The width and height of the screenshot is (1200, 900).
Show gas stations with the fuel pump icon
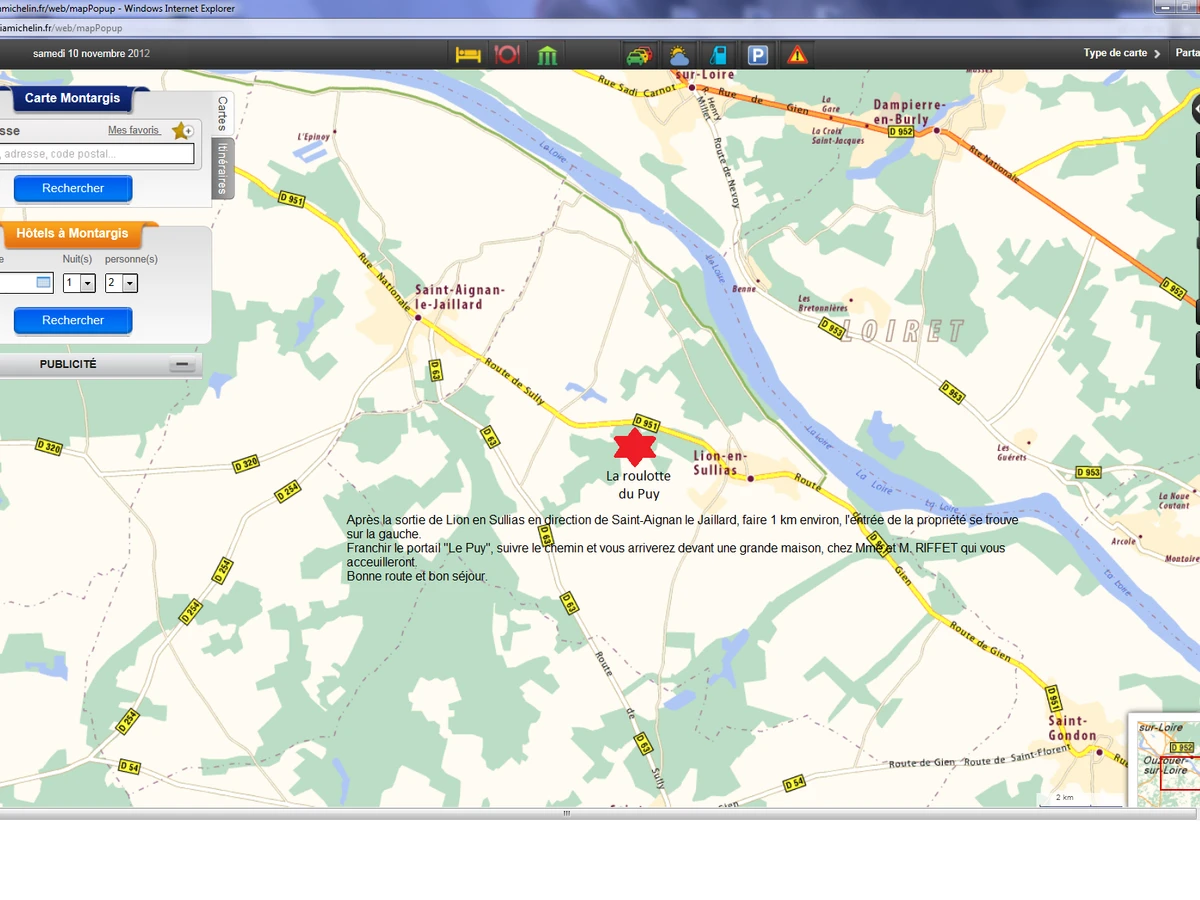coord(718,54)
